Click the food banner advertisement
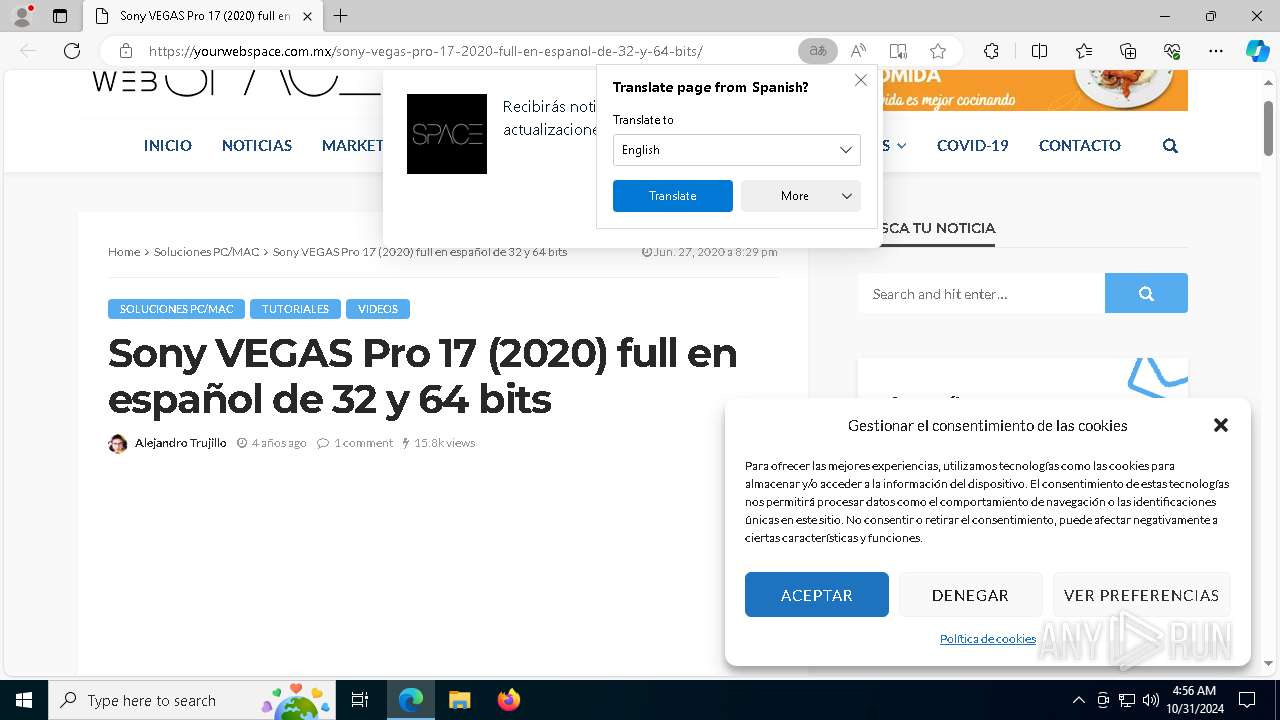The width and height of the screenshot is (1280, 720). pos(1034,90)
